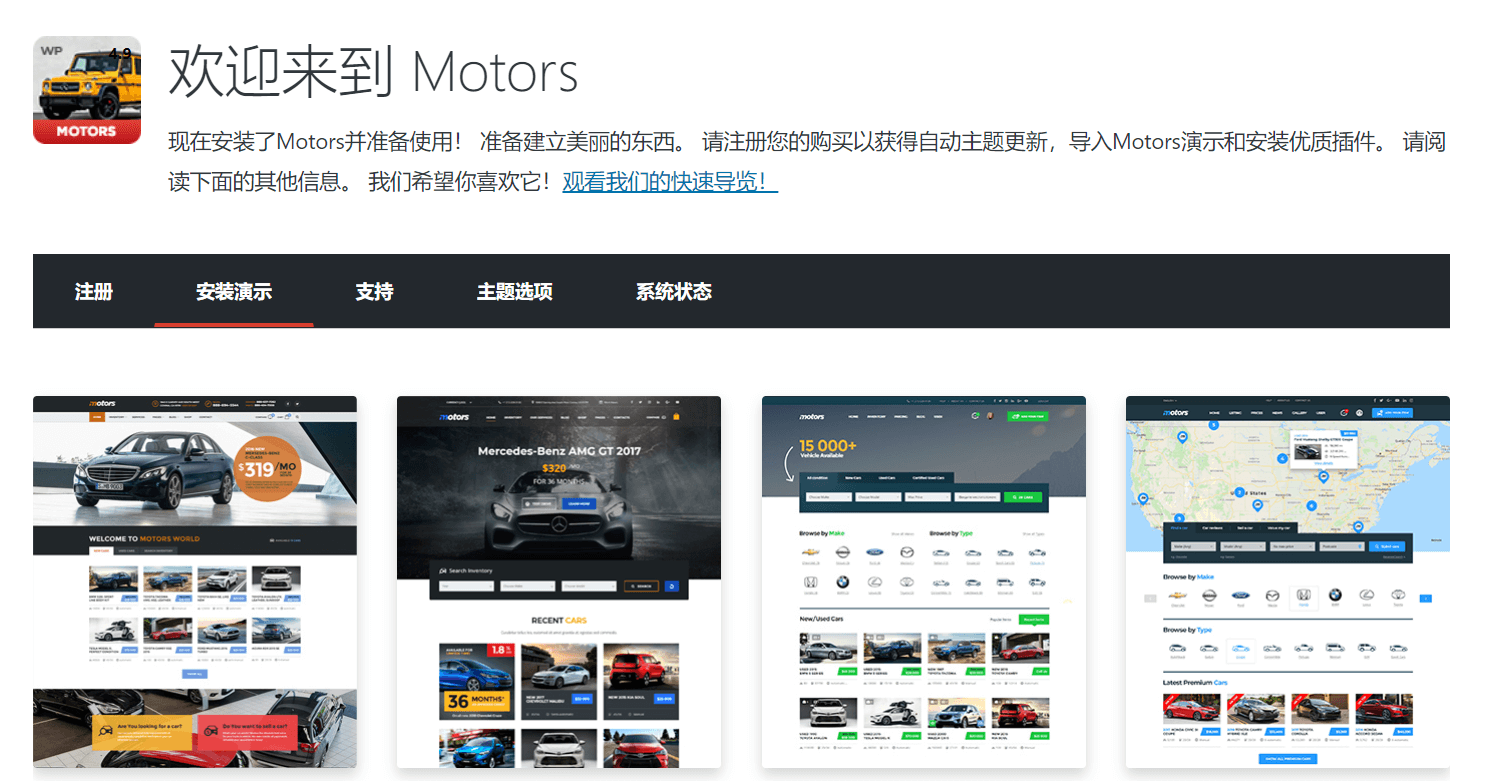Select the map-based listing demo thumbnail
This screenshot has width=1485, height=781.
pyautogui.click(x=1288, y=582)
